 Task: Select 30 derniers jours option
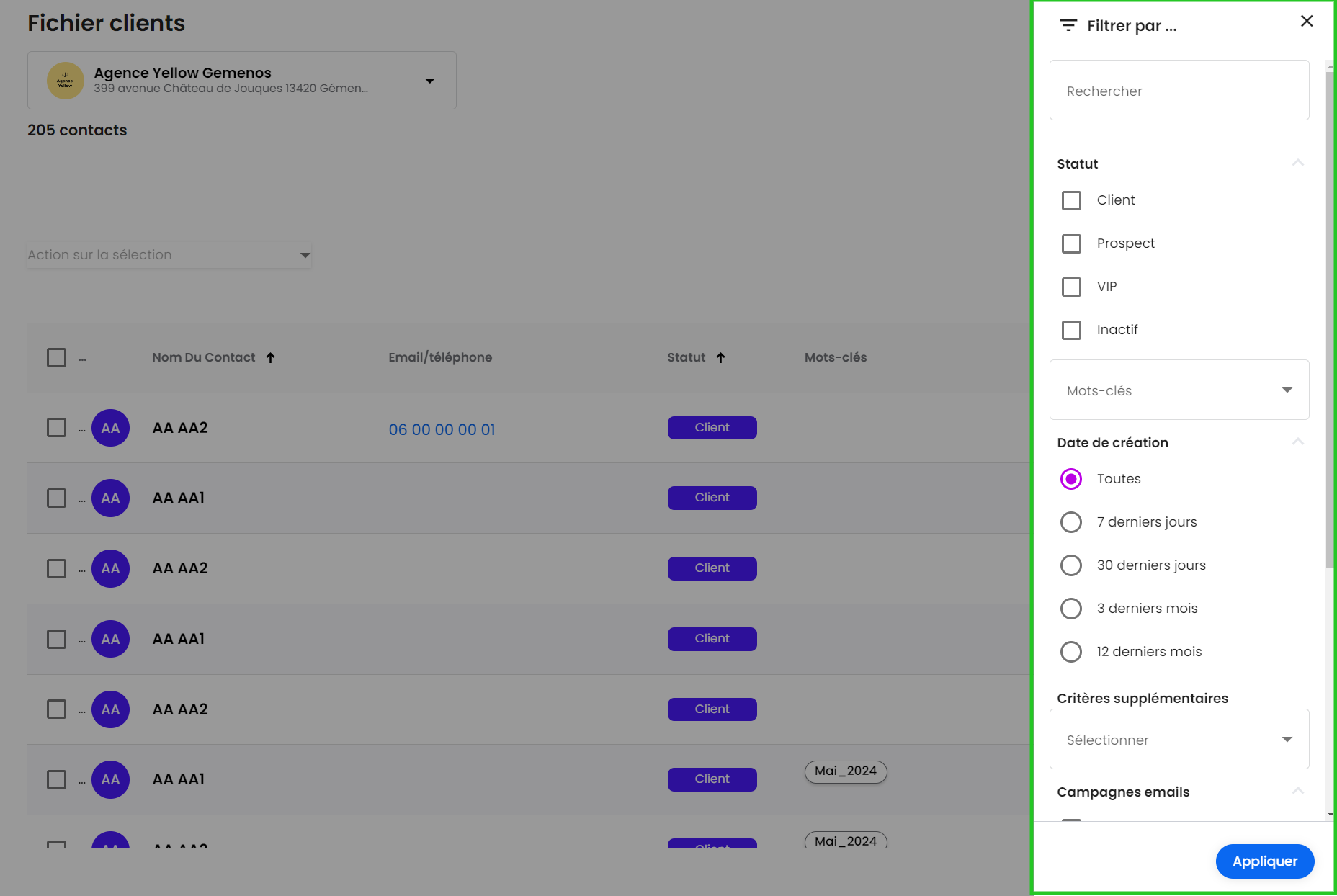[x=1071, y=565]
